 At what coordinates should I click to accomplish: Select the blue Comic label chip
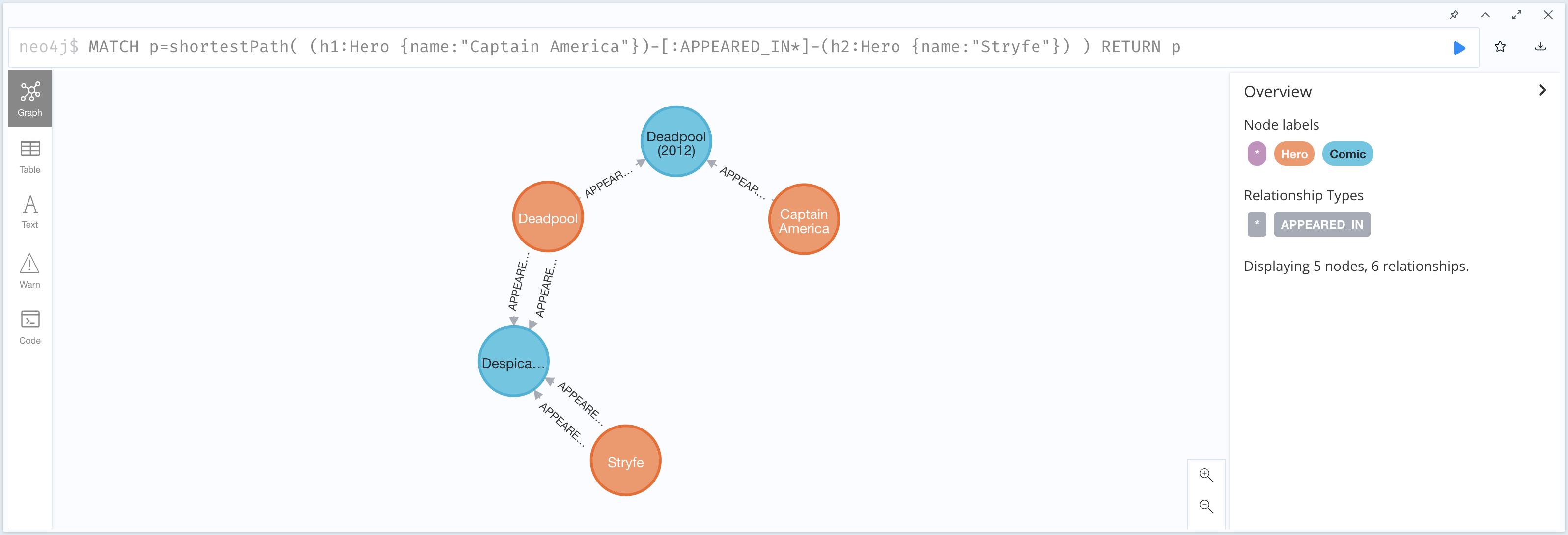pyautogui.click(x=1347, y=154)
